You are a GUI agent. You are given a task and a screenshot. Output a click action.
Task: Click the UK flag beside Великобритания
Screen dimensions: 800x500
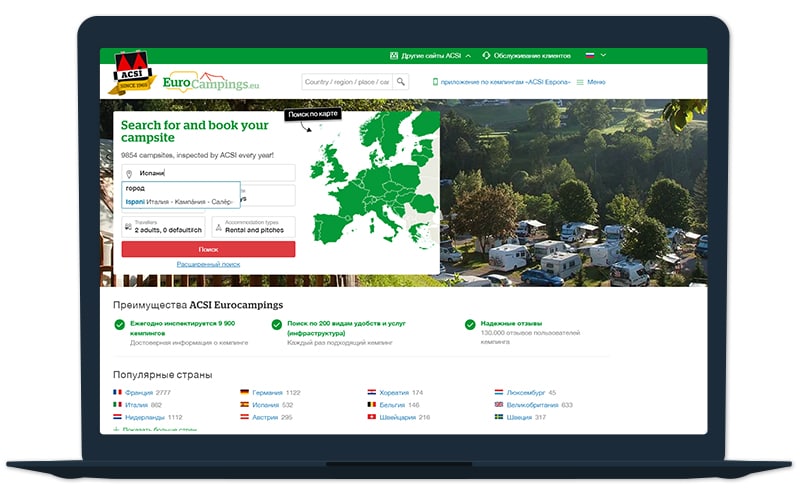(499, 405)
